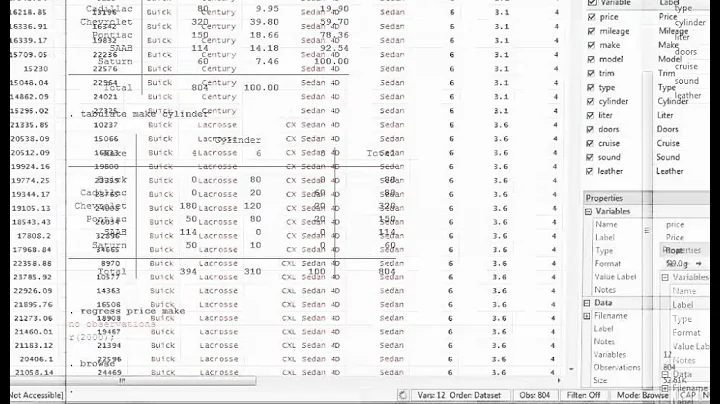
Task: Uncheck the cylinder variable checkbox
Action: (x=591, y=101)
